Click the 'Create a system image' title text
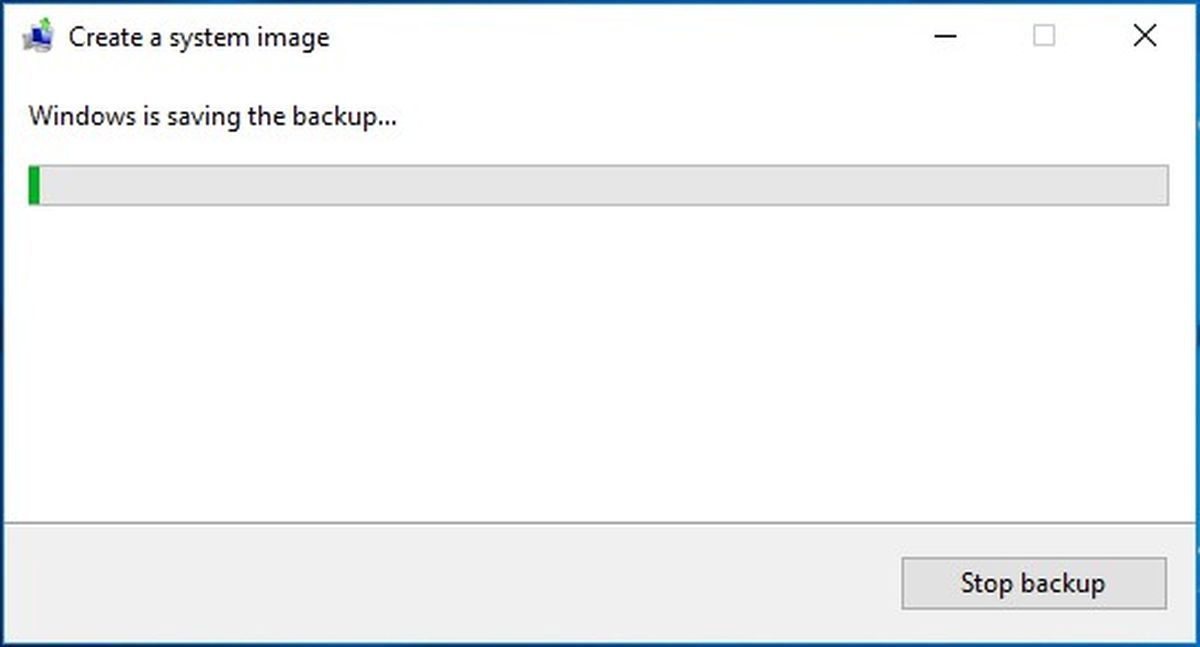Screen dimensions: 1200x647 coord(199,38)
